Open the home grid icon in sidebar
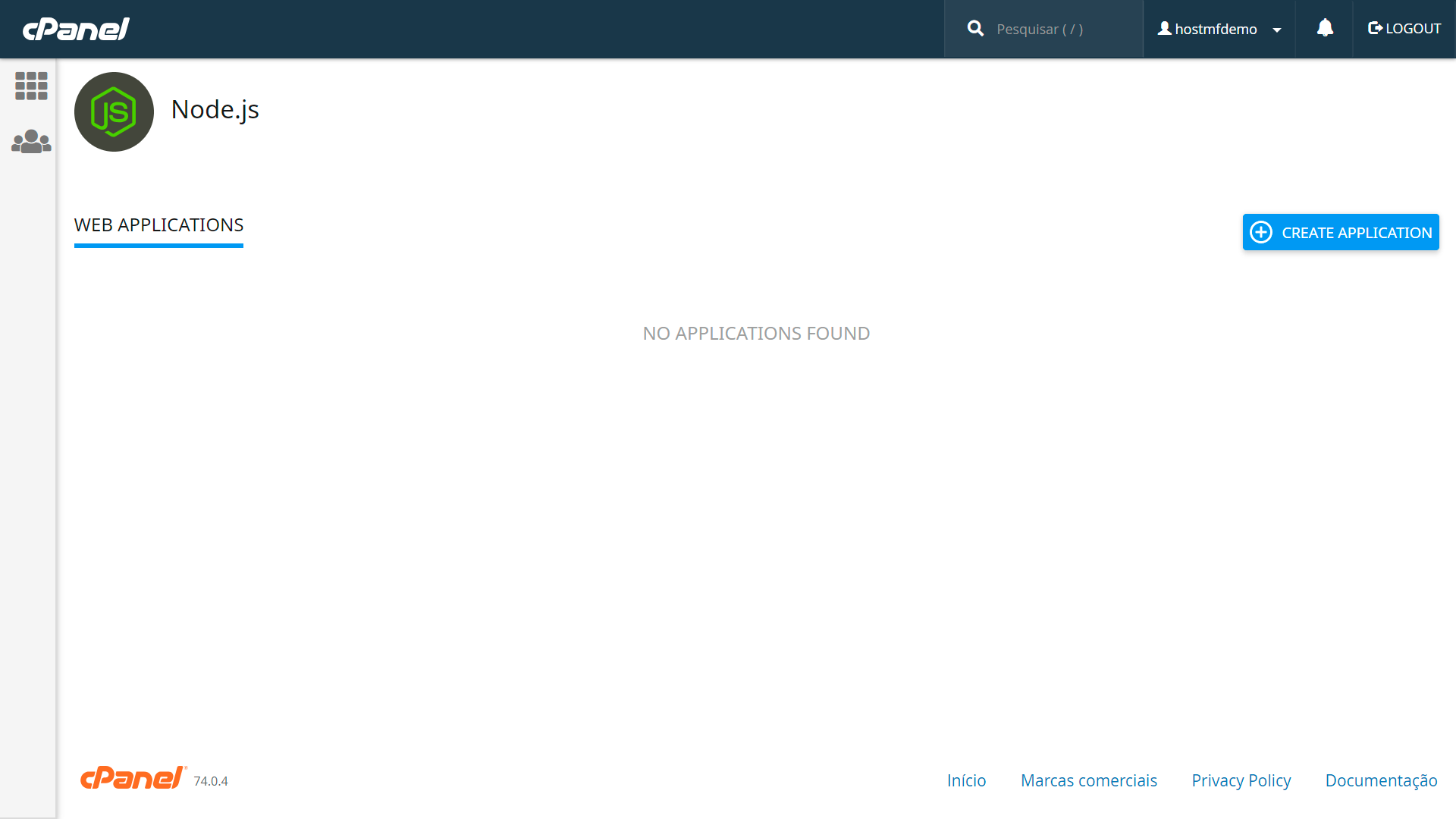The height and width of the screenshot is (819, 1456). (x=31, y=86)
